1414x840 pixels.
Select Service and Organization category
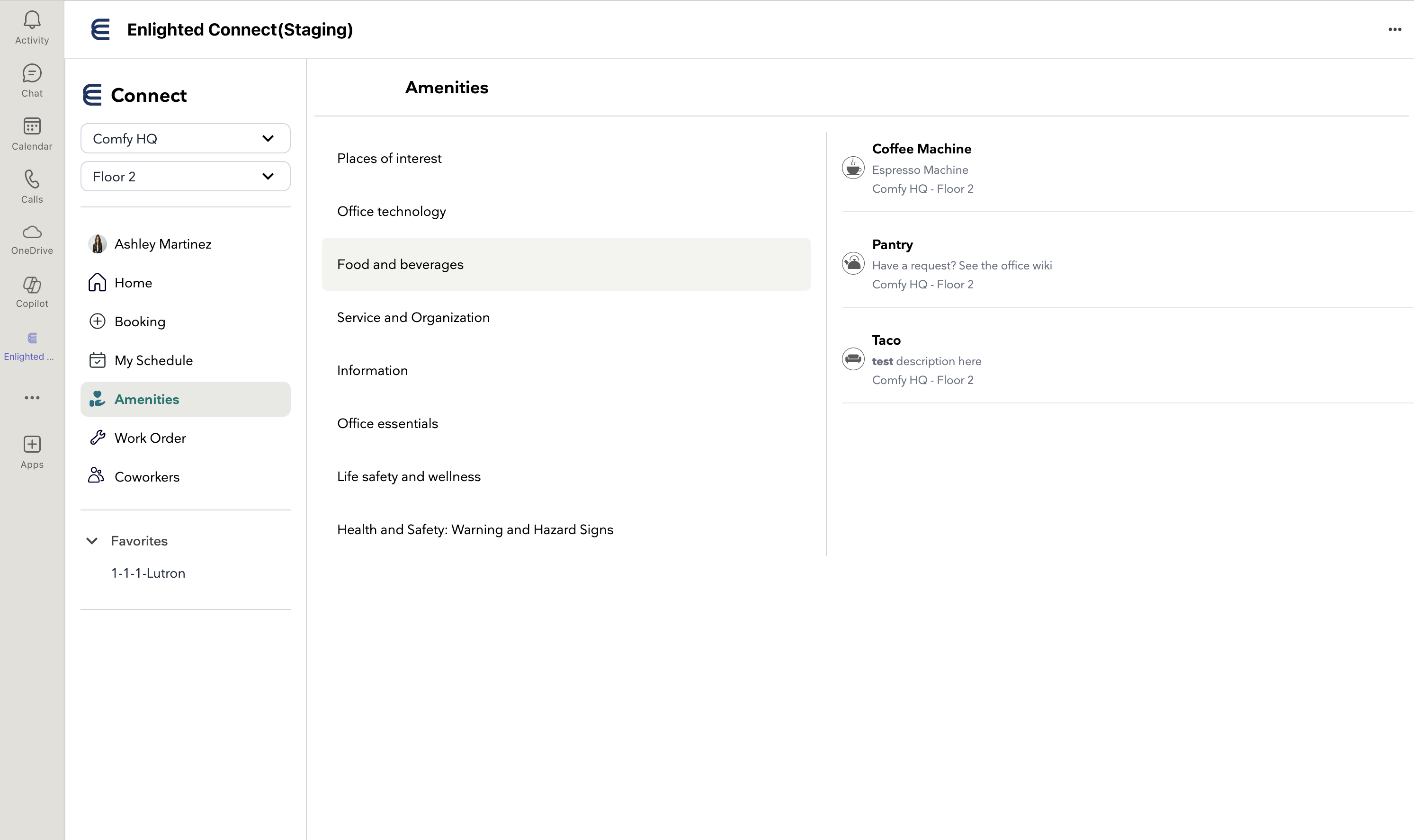[566, 318]
